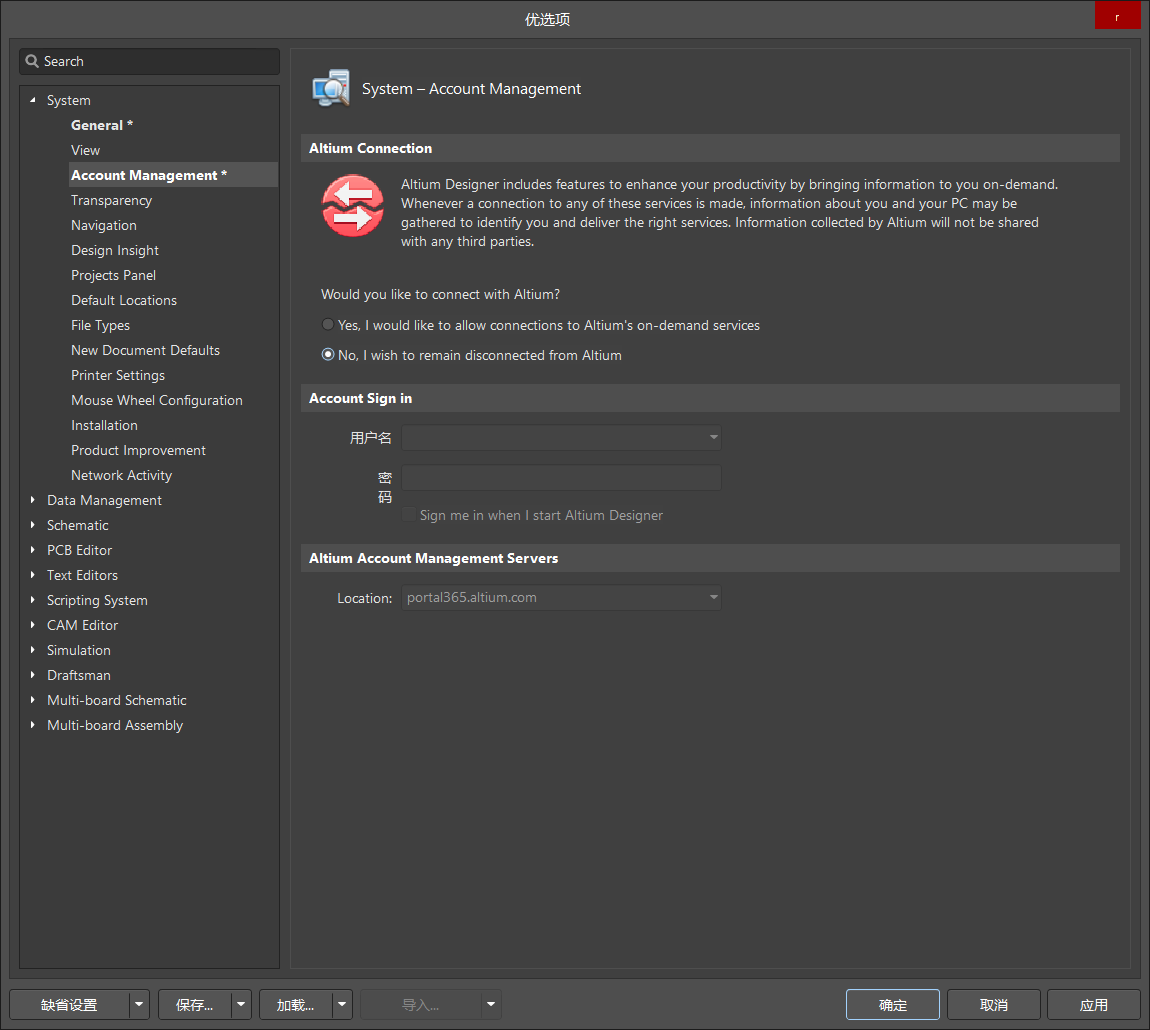Image resolution: width=1150 pixels, height=1030 pixels.
Task: Expand the CAM Editor node
Action: [32, 624]
